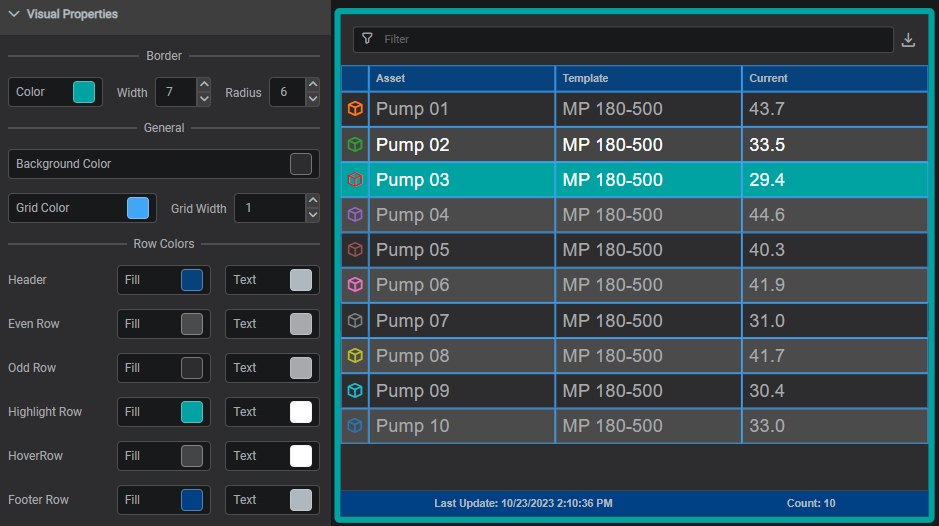The width and height of the screenshot is (939, 526).
Task: Click the download export icon
Action: [908, 40]
